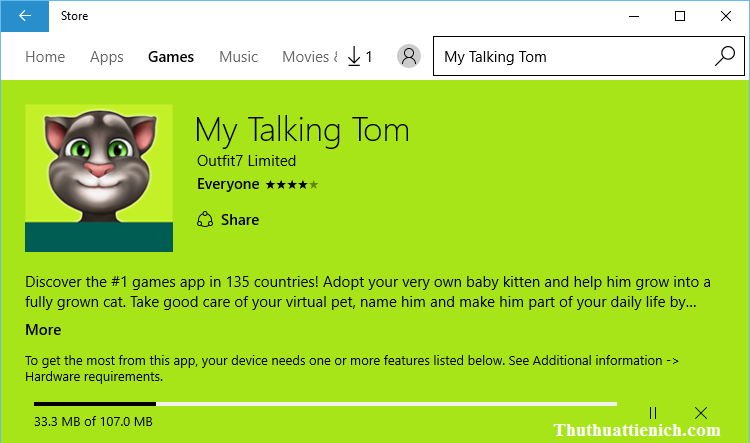Open the Movies tab
750x443 pixels.
[309, 57]
